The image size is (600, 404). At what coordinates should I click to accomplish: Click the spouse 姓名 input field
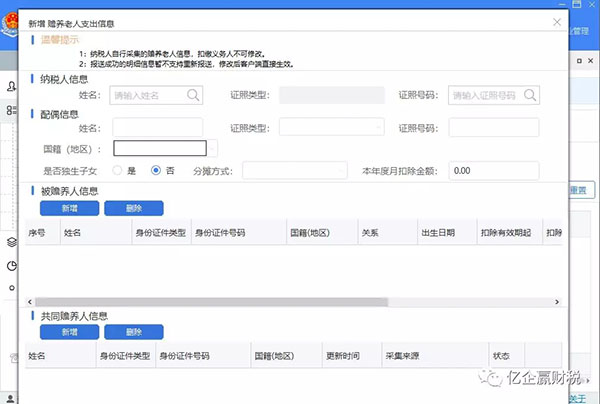157,127
